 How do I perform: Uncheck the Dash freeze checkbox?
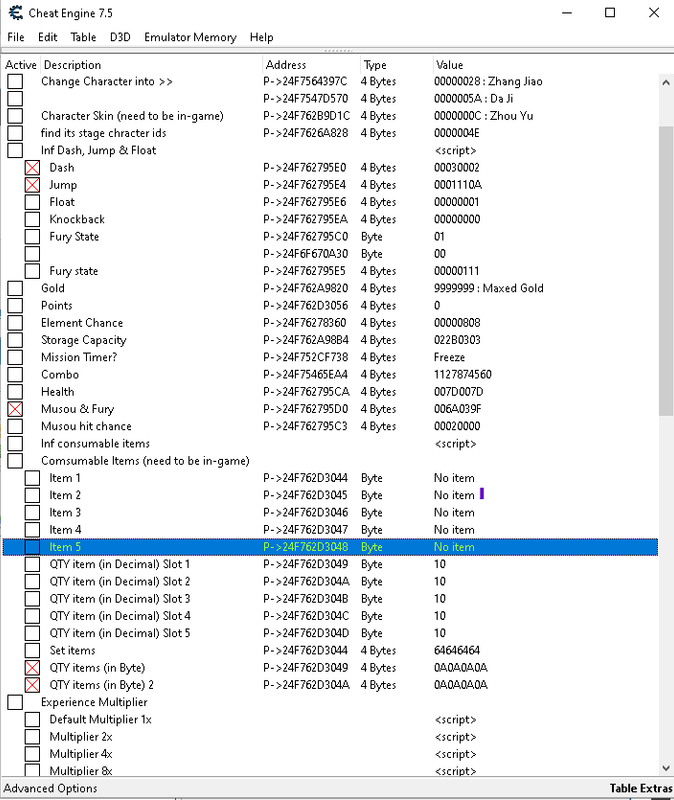click(33, 168)
